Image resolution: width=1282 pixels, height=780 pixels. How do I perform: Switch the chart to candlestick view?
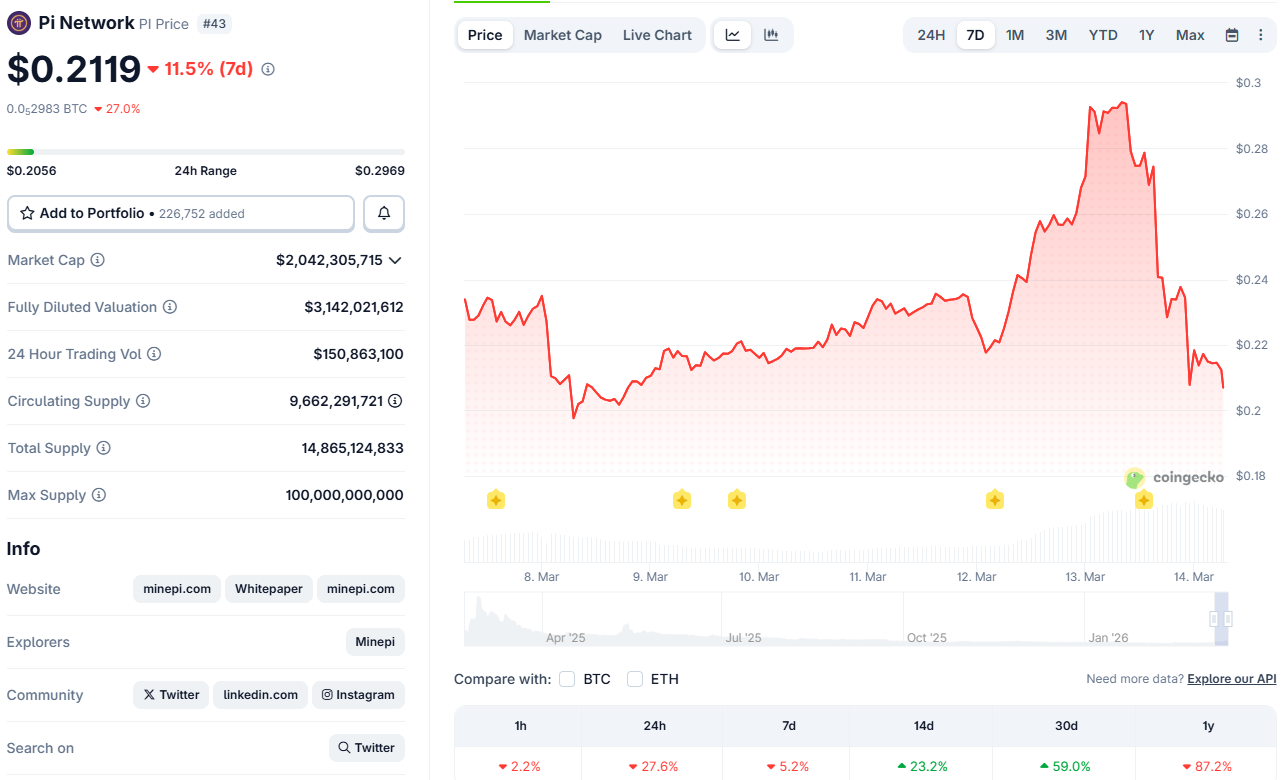click(770, 34)
